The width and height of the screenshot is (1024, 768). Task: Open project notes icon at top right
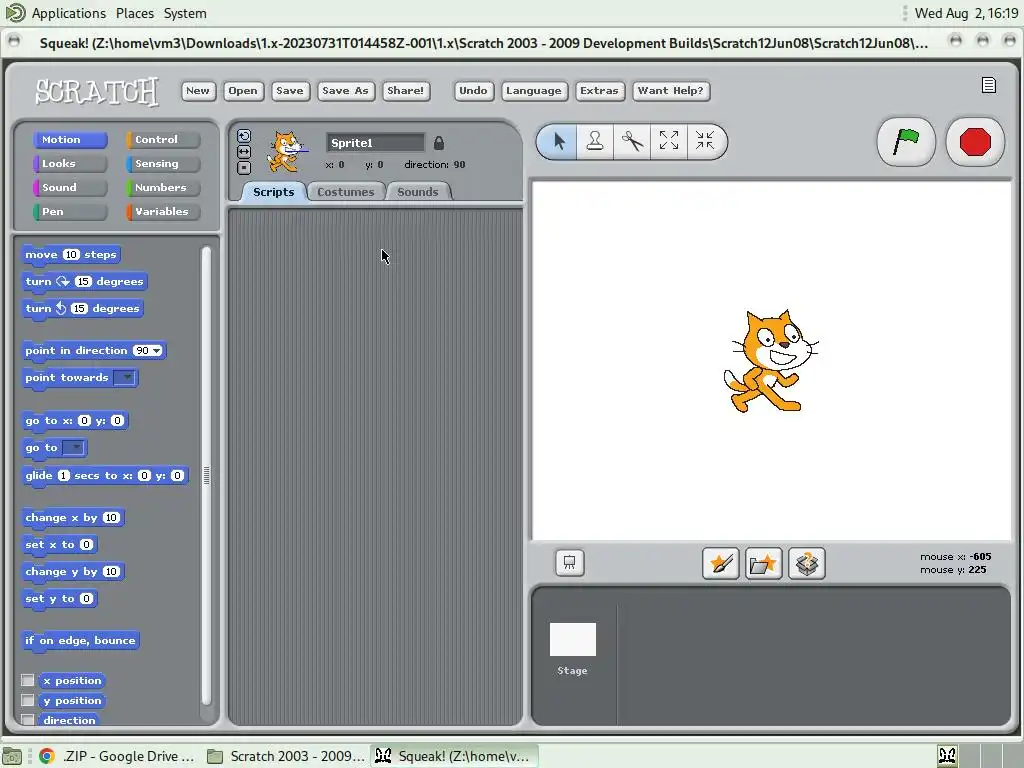click(x=989, y=86)
